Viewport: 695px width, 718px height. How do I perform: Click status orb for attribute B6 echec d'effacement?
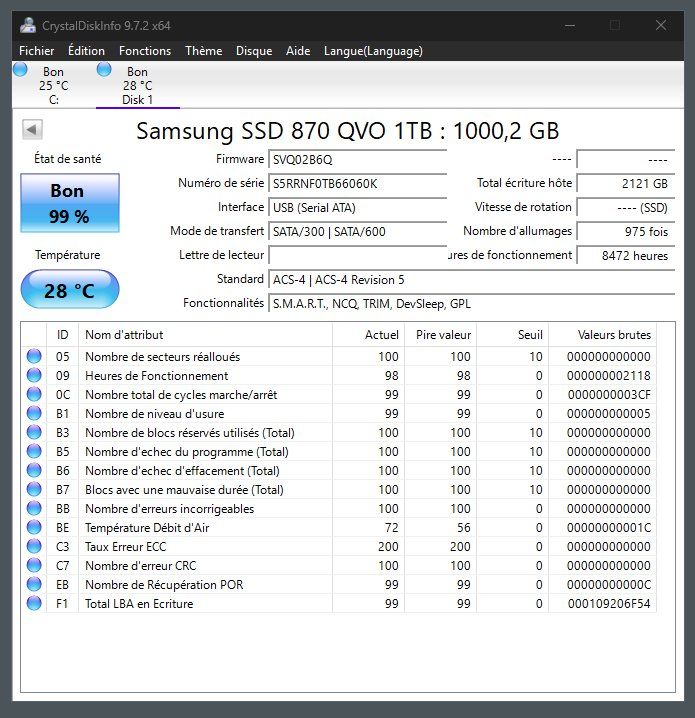coord(34,470)
